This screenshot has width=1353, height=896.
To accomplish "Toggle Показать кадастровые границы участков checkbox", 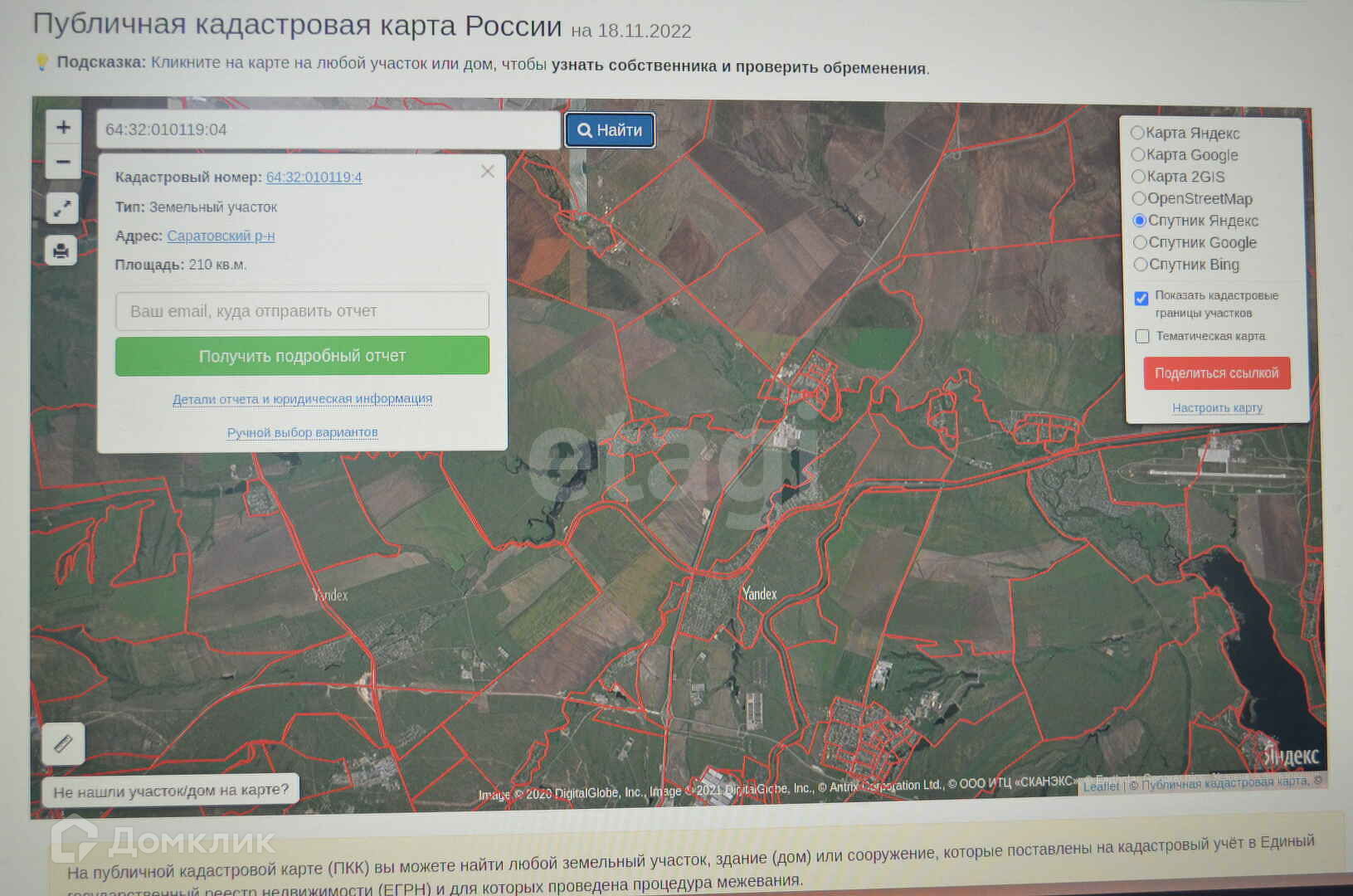I will coord(1141,299).
